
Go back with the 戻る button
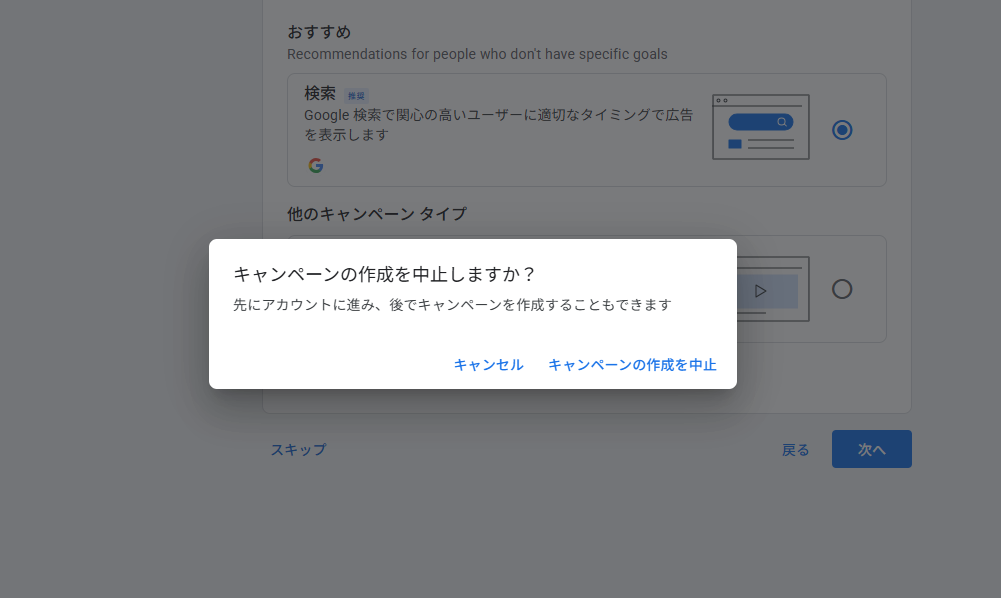[x=795, y=450]
